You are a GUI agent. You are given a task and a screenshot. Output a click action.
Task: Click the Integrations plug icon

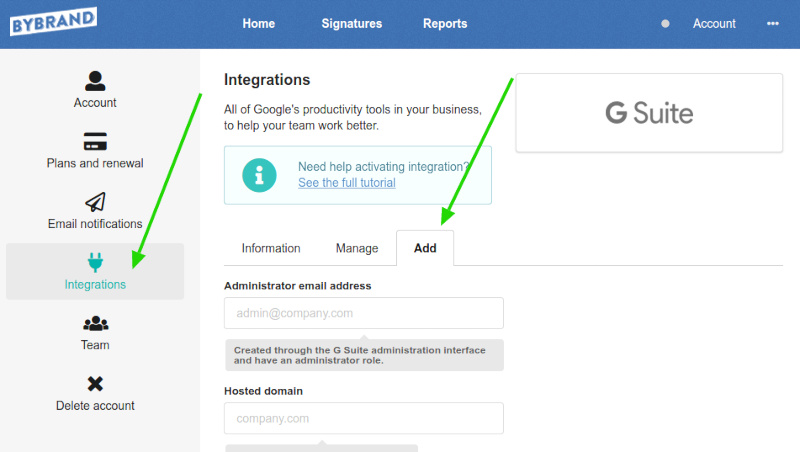(95, 262)
